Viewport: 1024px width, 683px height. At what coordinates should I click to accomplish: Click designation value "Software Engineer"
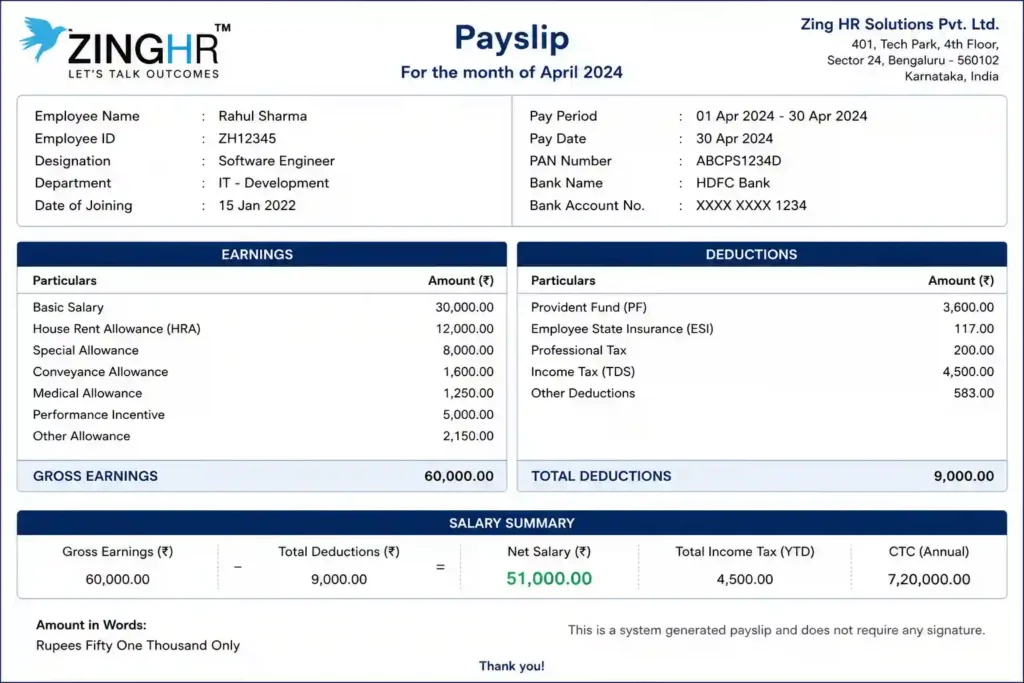click(x=276, y=161)
